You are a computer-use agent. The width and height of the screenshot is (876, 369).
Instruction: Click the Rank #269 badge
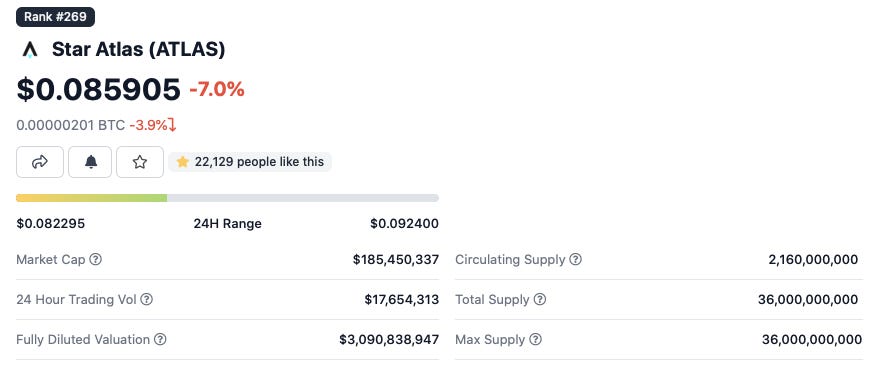tap(55, 17)
